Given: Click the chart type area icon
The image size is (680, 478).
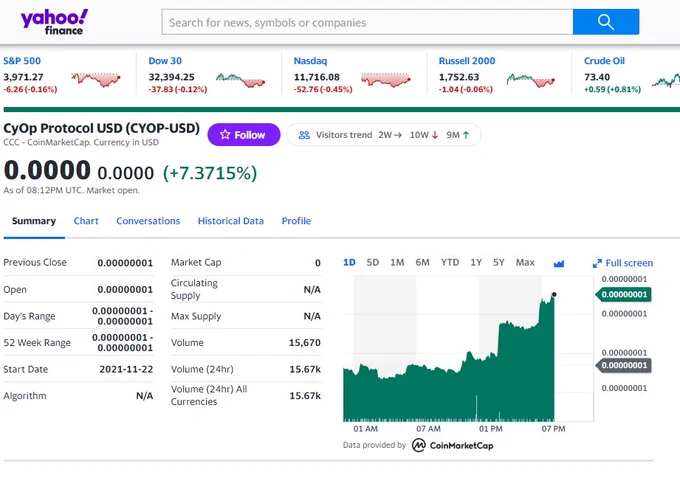Looking at the screenshot, I should pos(559,263).
